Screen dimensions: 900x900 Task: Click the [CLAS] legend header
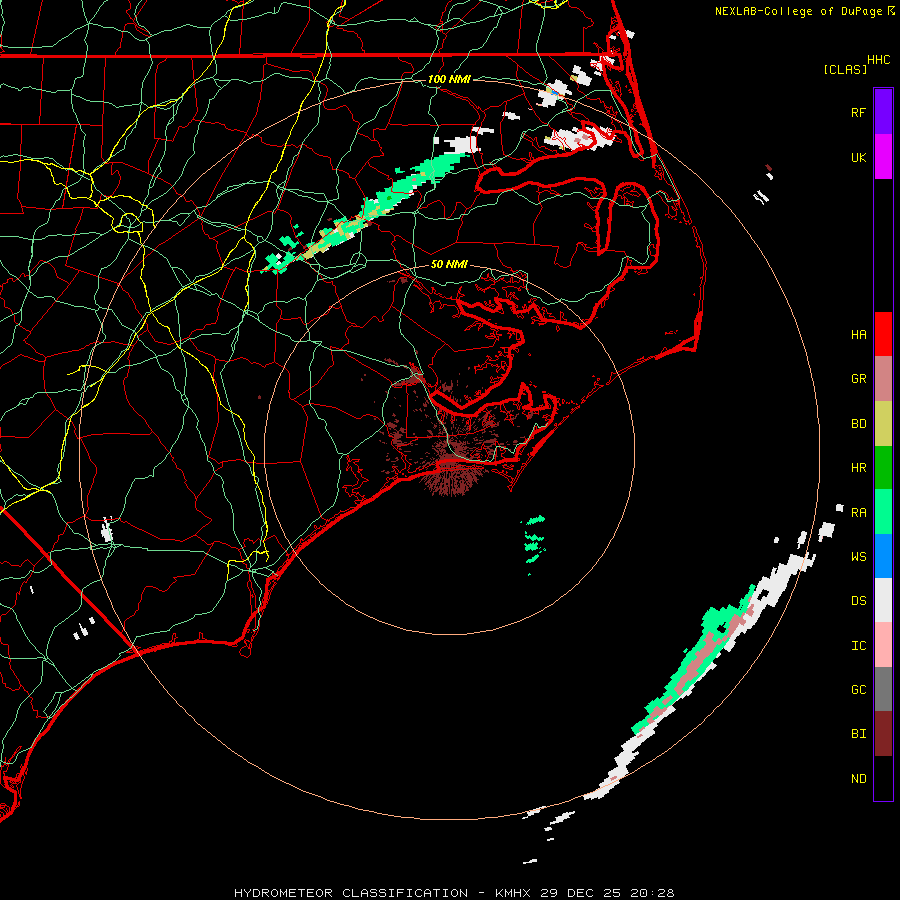click(x=845, y=69)
